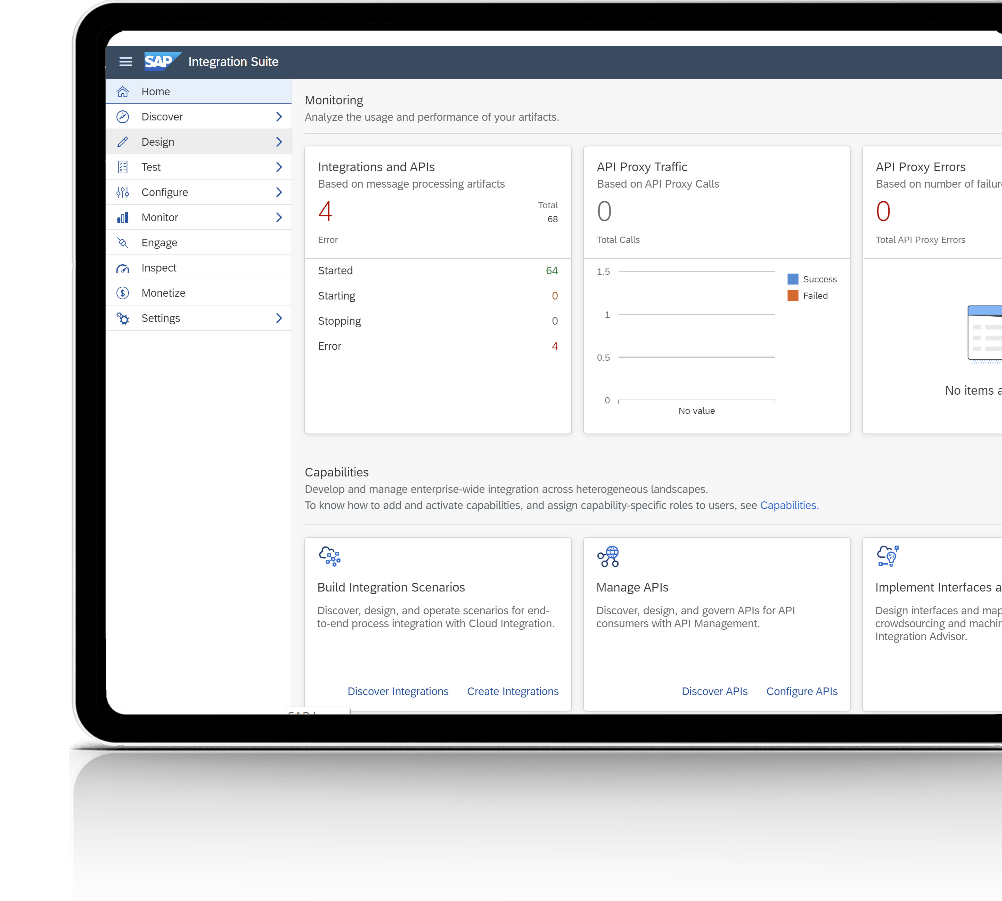1002x901 pixels.
Task: Click the Discover compass icon
Action: 123,117
